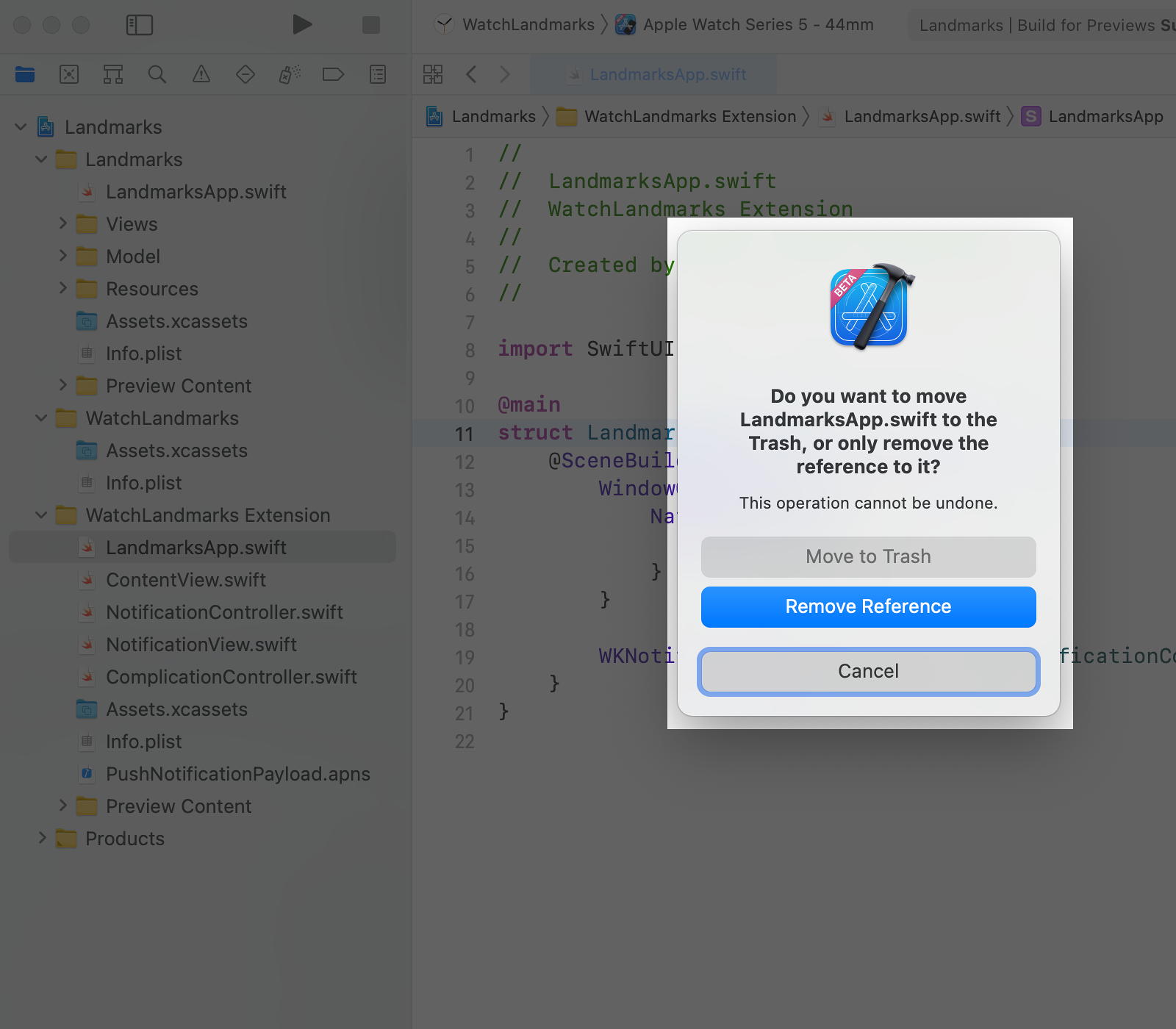
Task: Select Info.plist in WatchLandmarks Extension
Action: pos(143,742)
